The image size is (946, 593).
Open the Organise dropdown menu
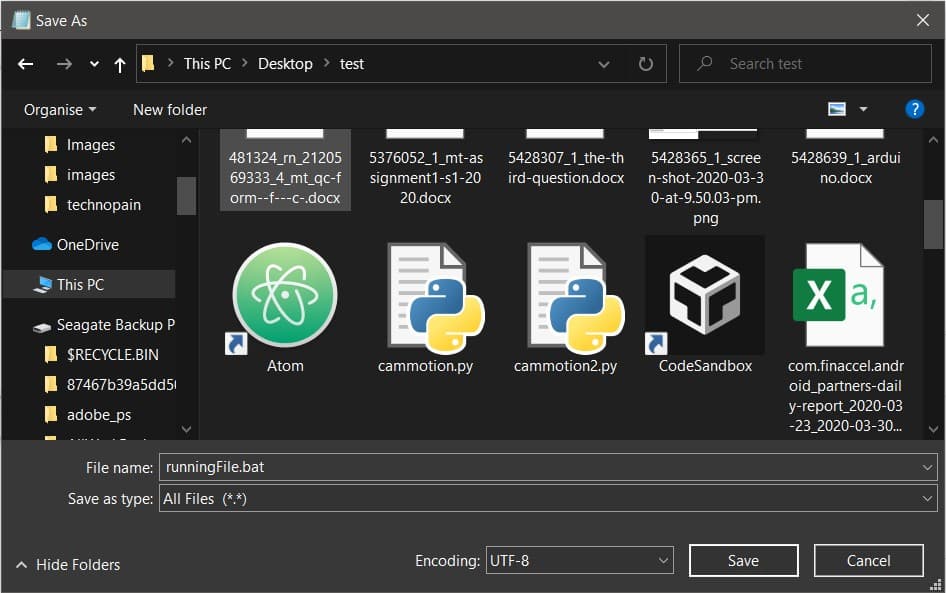(x=60, y=110)
